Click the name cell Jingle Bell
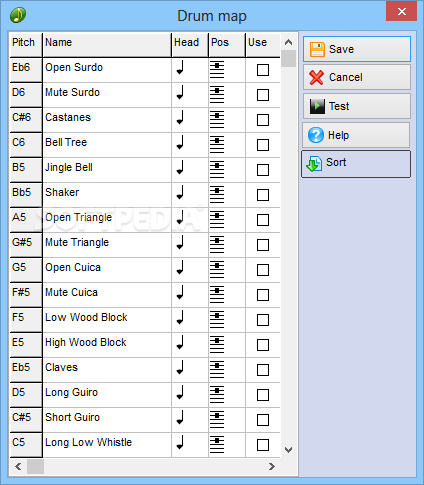Viewport: 424px width, 485px height. click(107, 170)
